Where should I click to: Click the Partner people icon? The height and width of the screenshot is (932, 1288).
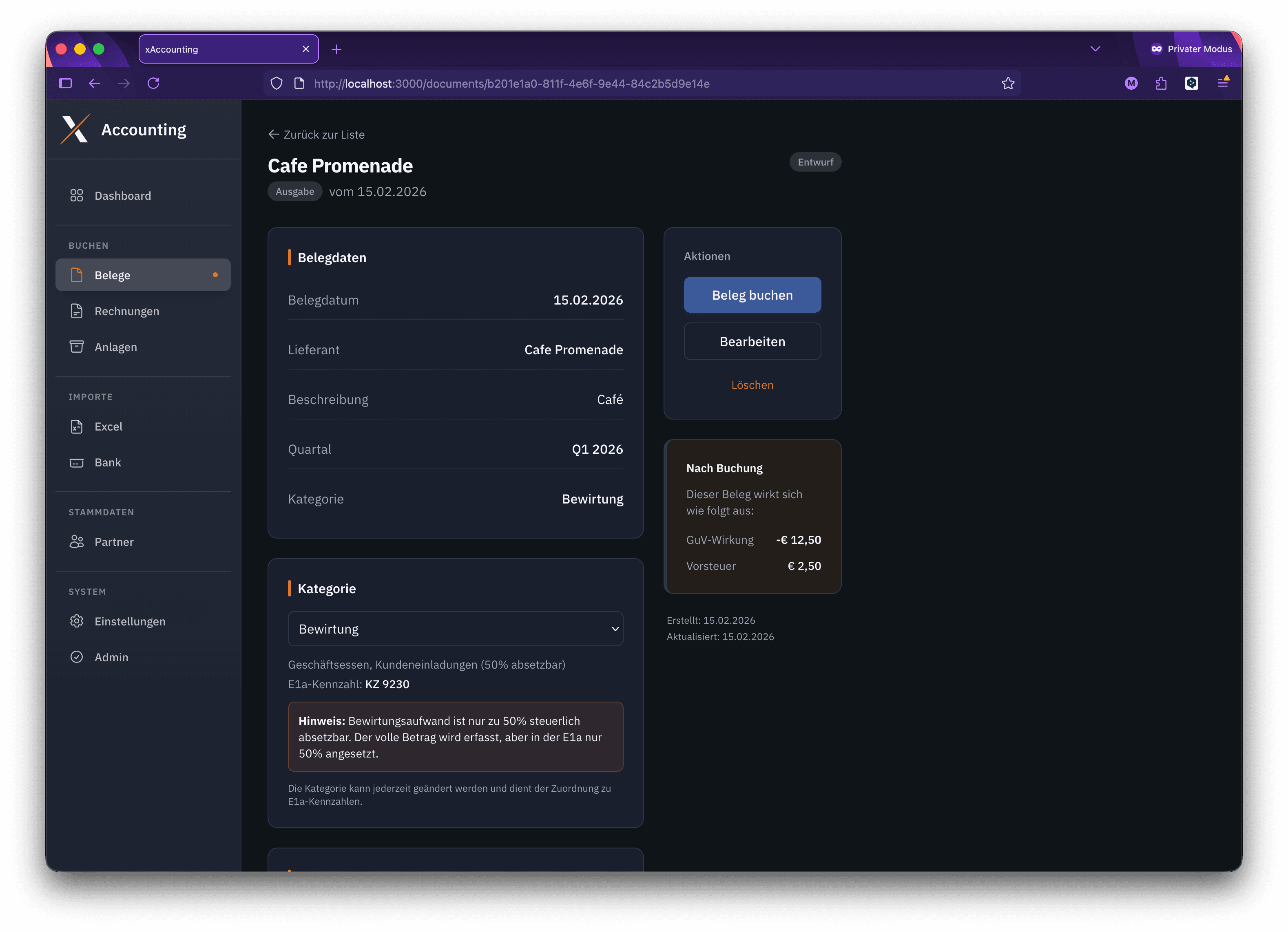[x=77, y=542]
